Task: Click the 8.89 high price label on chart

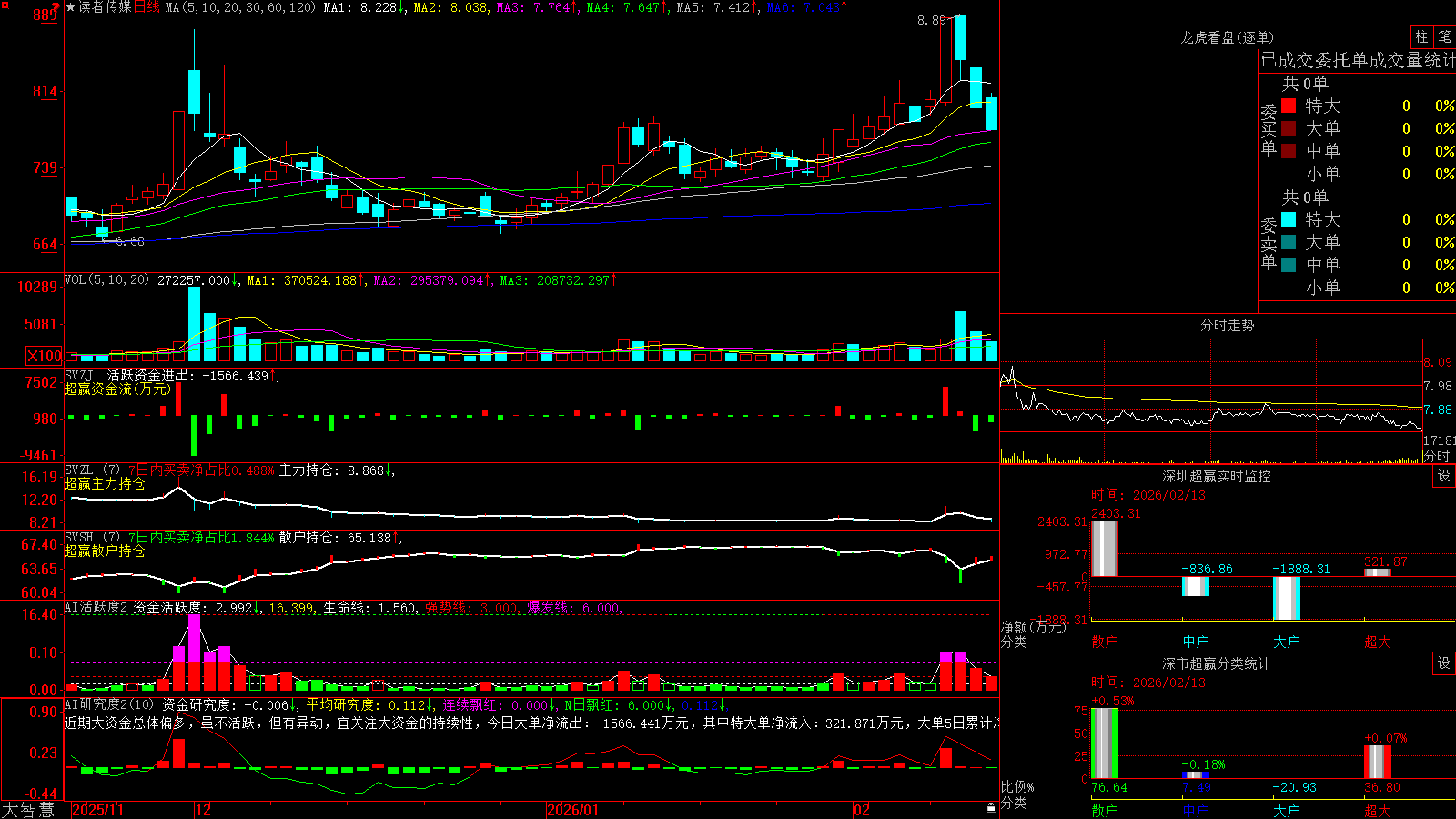Action: point(932,20)
